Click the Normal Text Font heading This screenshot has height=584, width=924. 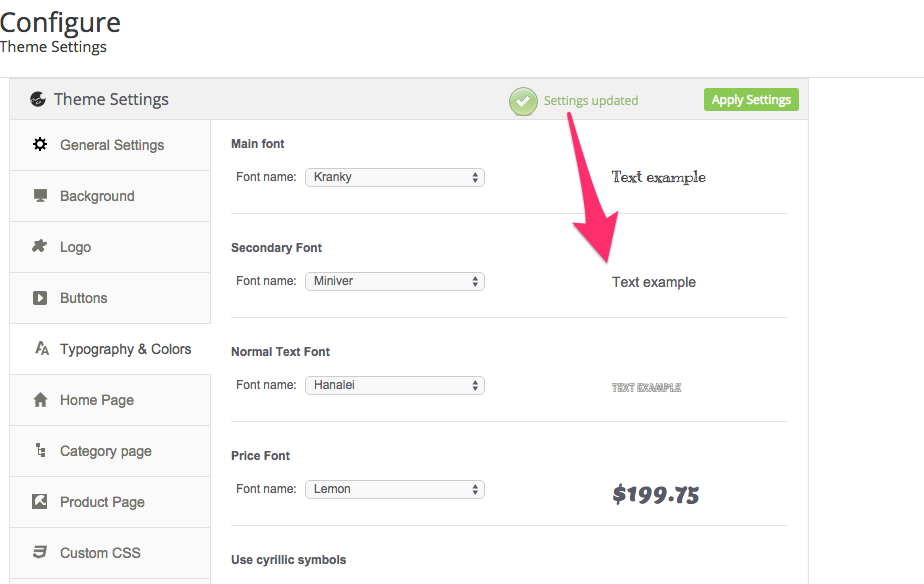tap(280, 352)
